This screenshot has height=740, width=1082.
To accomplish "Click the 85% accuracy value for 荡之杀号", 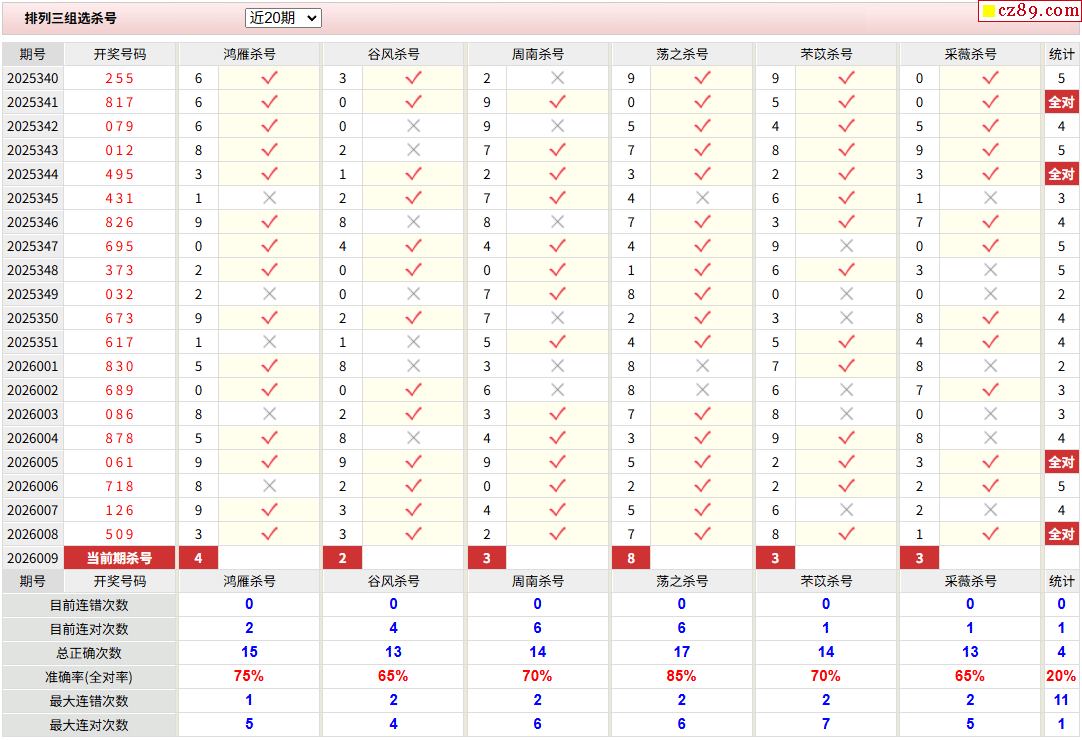I will [682, 677].
